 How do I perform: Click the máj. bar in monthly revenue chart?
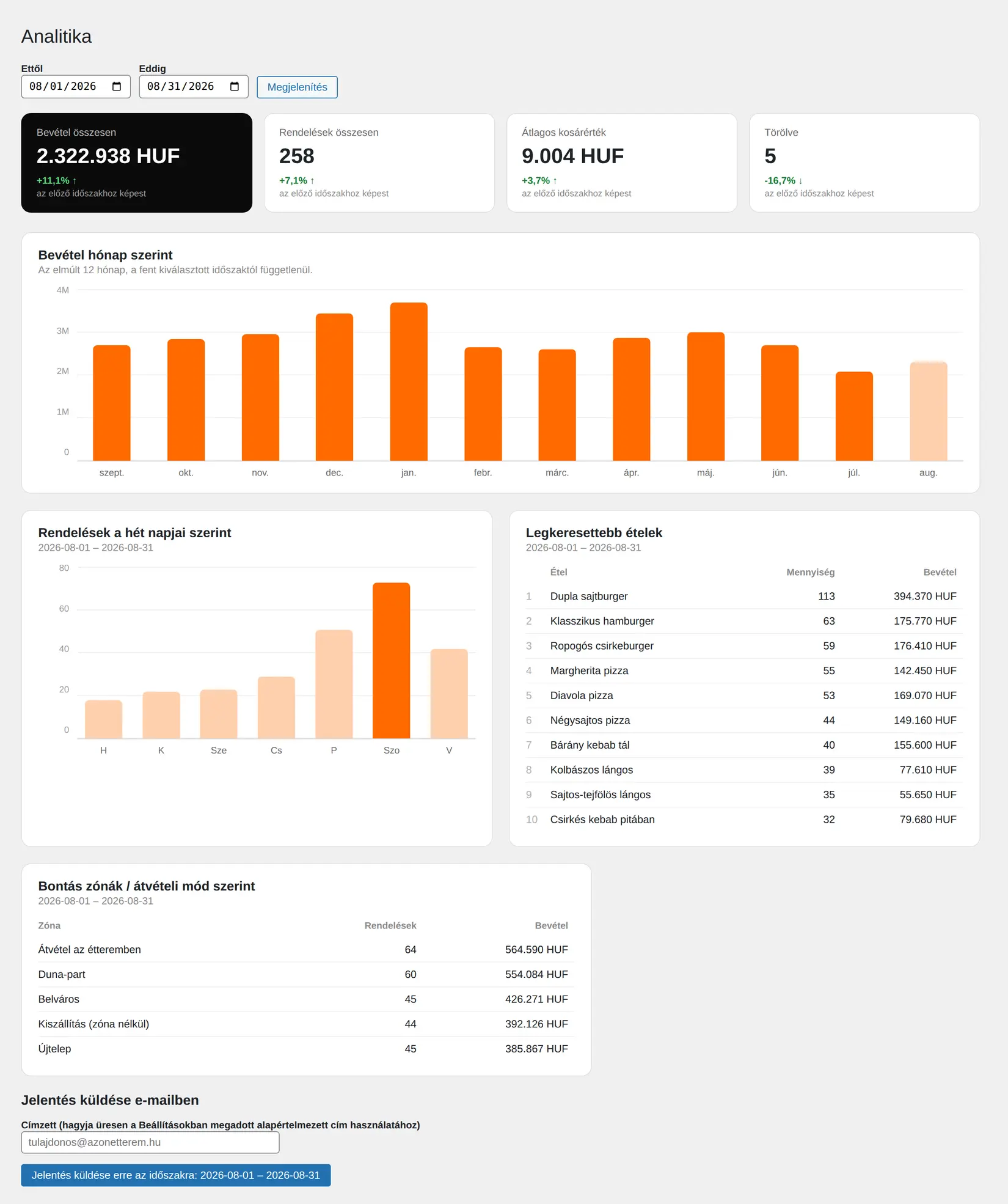[706, 396]
